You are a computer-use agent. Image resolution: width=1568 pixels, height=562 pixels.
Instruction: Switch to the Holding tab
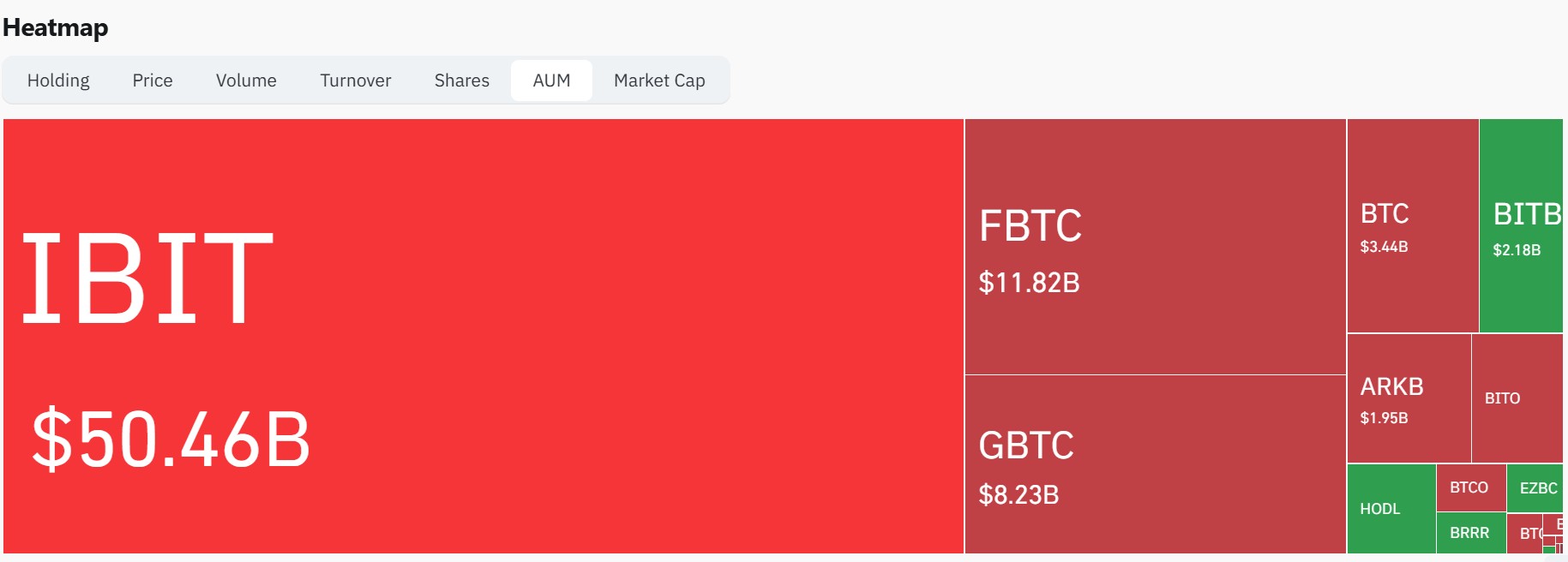pyautogui.click(x=58, y=81)
